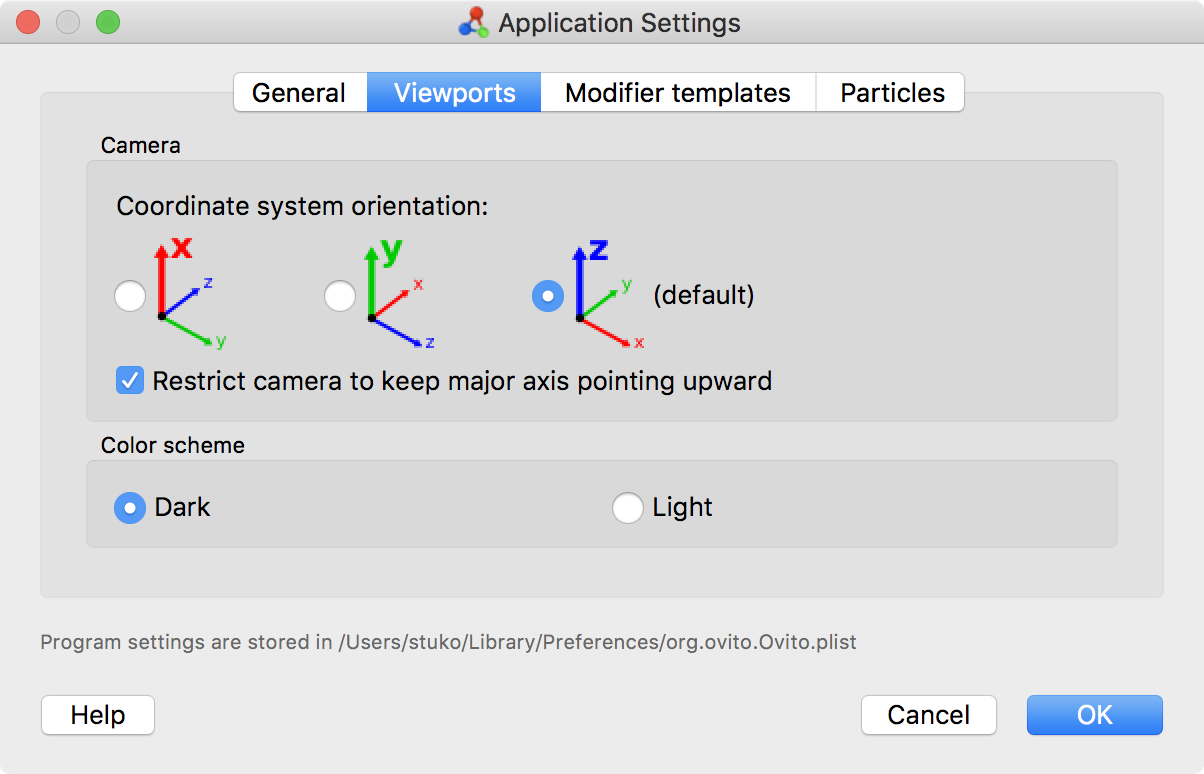This screenshot has height=774, width=1204.
Task: Select the X-axis upward orientation radio button
Action: tap(130, 296)
